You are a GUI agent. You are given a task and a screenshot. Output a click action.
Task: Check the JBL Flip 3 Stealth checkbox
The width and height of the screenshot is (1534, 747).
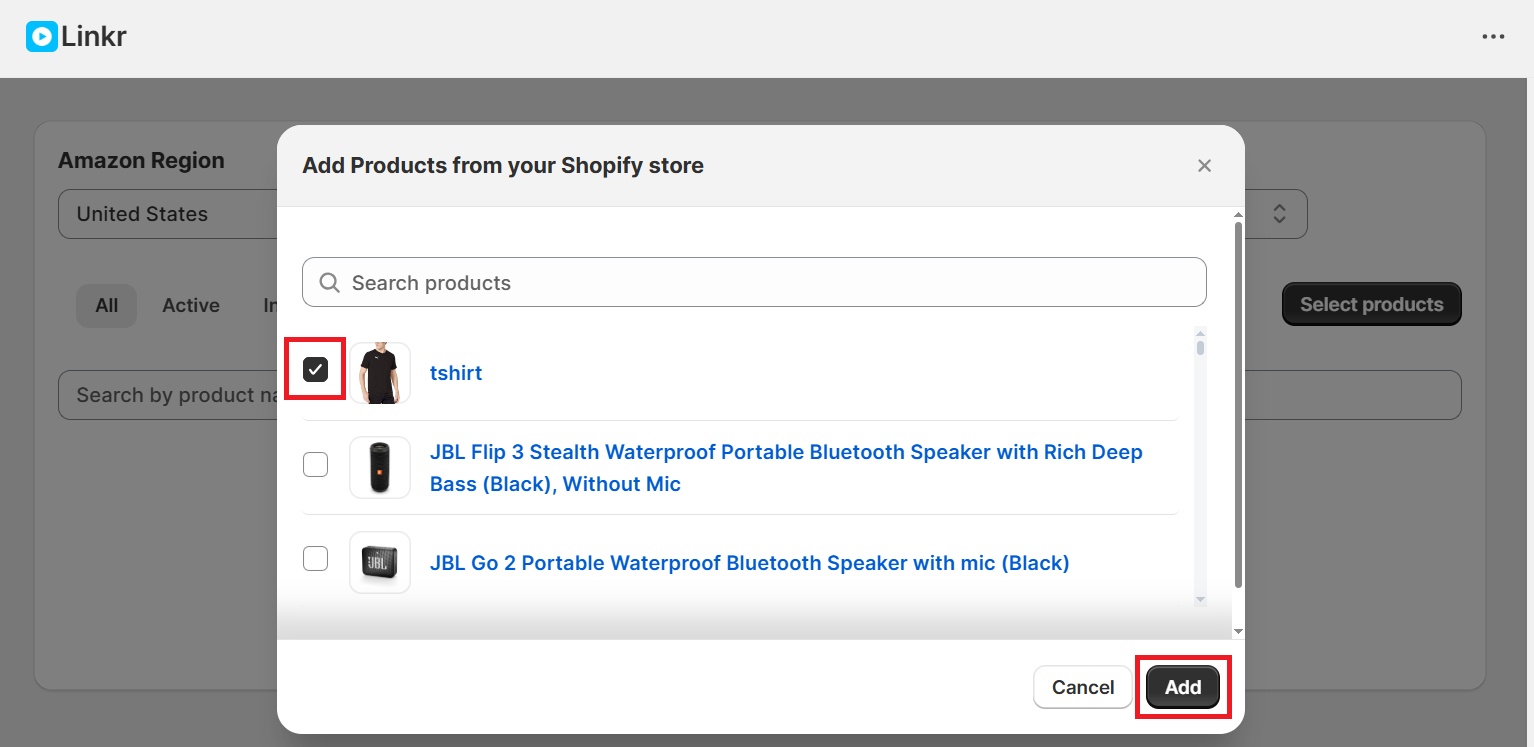coord(315,464)
